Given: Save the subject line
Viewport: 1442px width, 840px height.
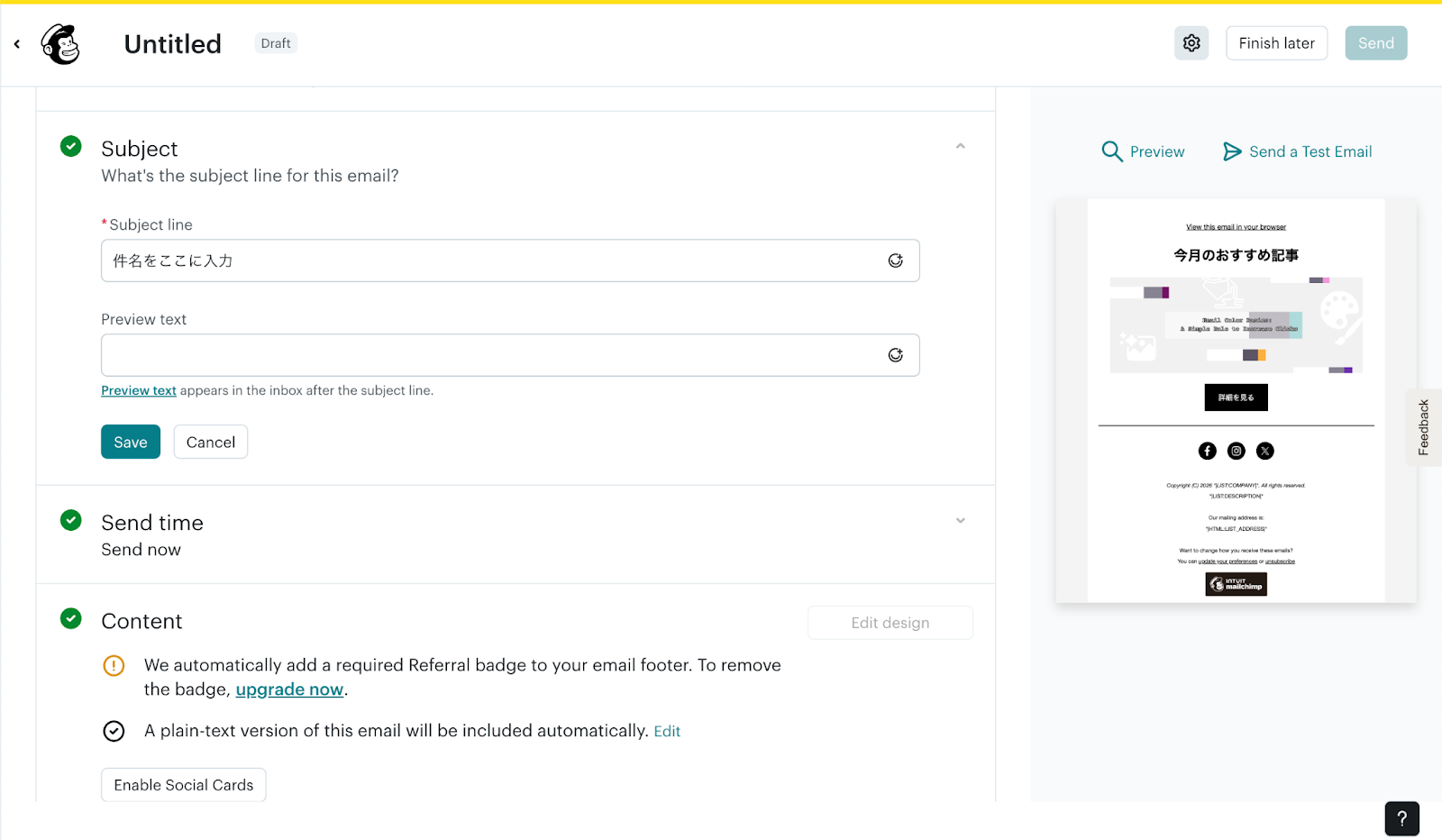Looking at the screenshot, I should pyautogui.click(x=131, y=442).
